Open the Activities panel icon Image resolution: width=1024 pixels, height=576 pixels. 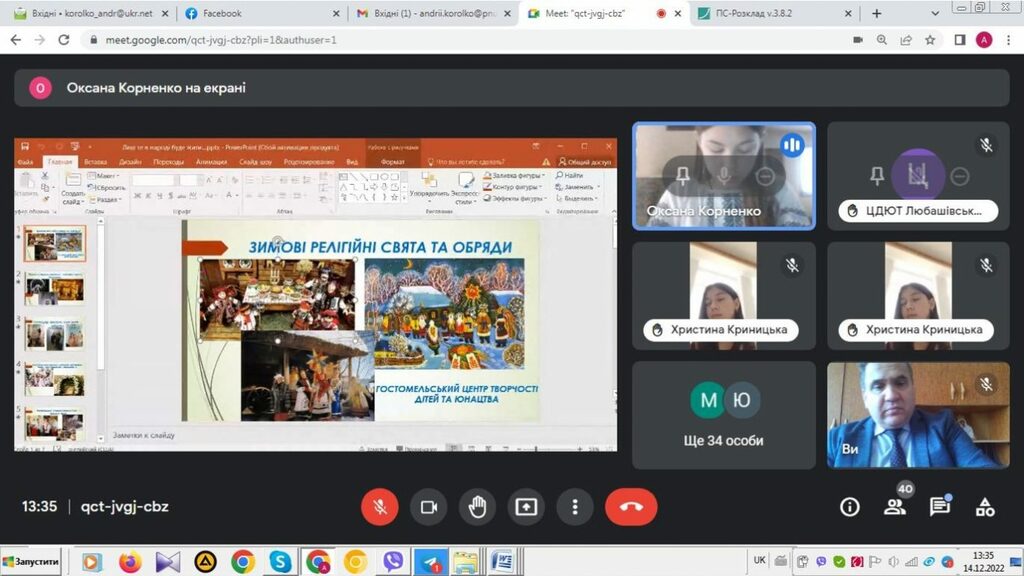point(985,507)
